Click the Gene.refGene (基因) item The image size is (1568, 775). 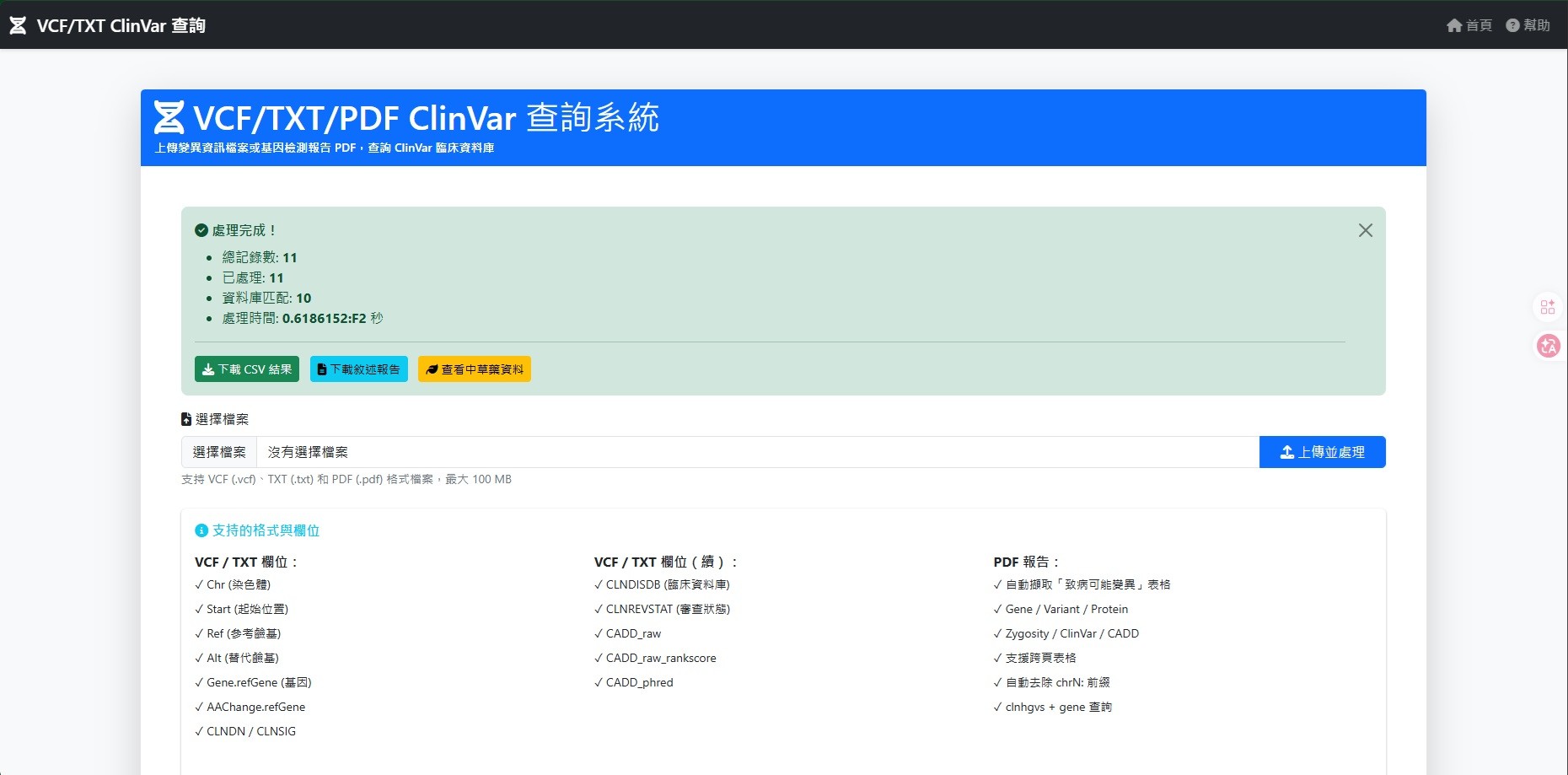[x=253, y=682]
